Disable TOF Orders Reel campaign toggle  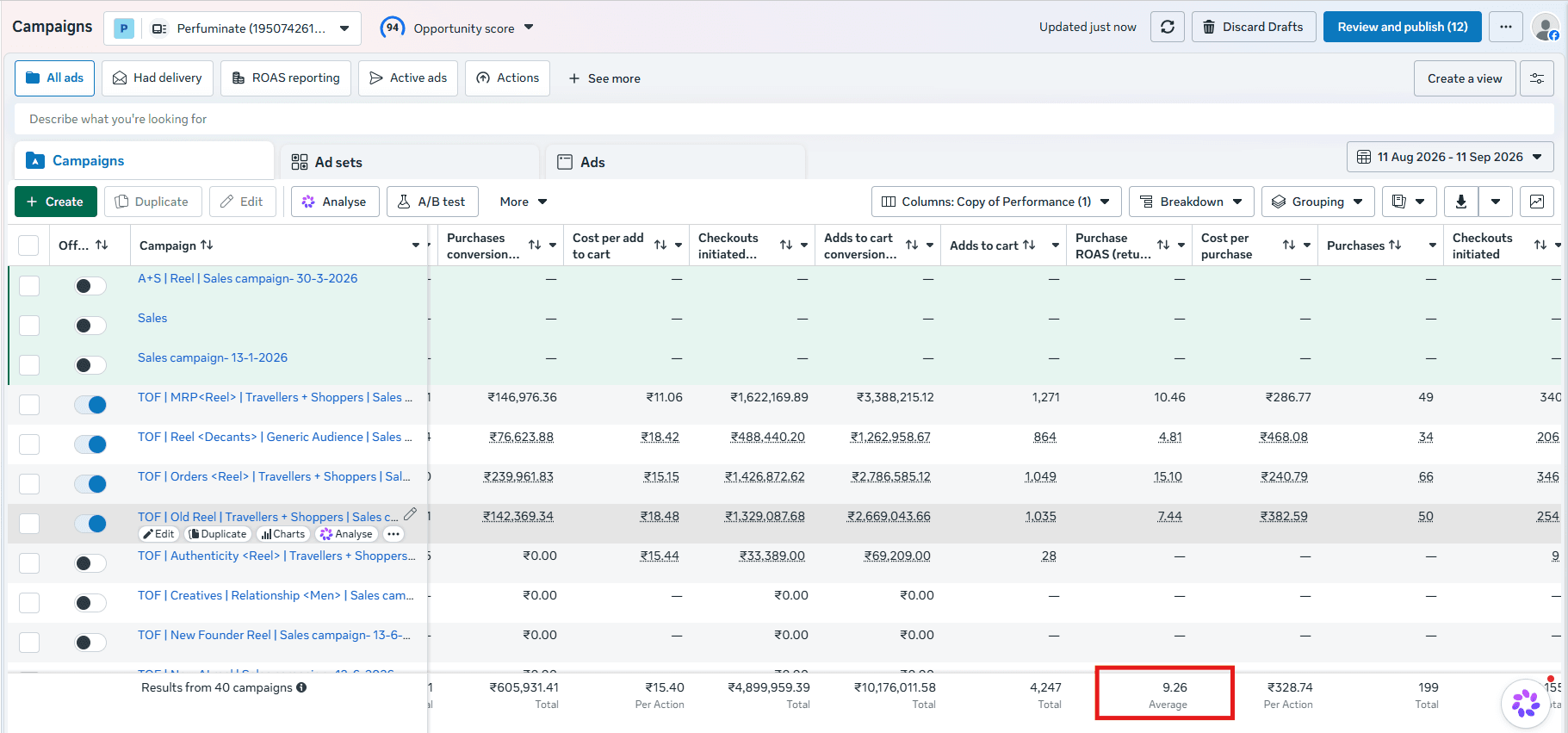[x=90, y=484]
